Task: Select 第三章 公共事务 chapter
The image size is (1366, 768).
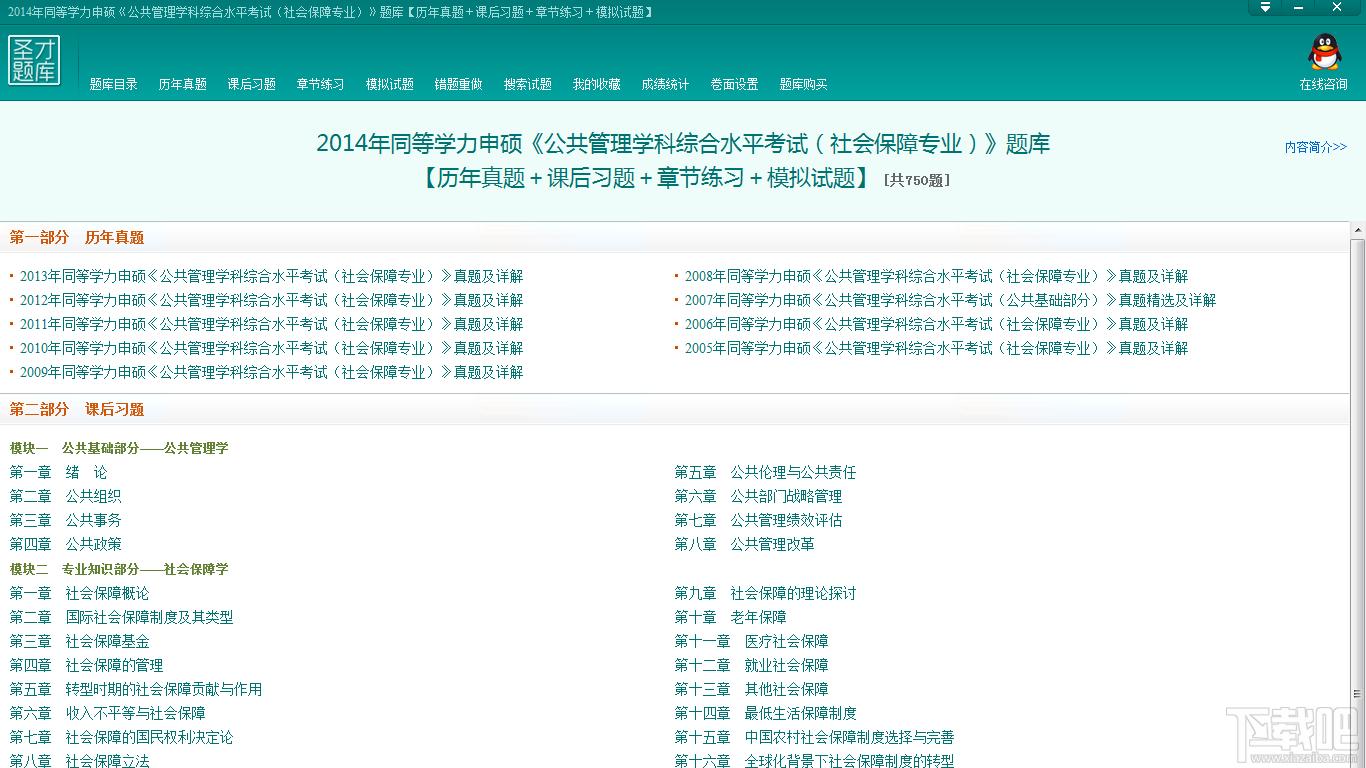Action: click(66, 521)
